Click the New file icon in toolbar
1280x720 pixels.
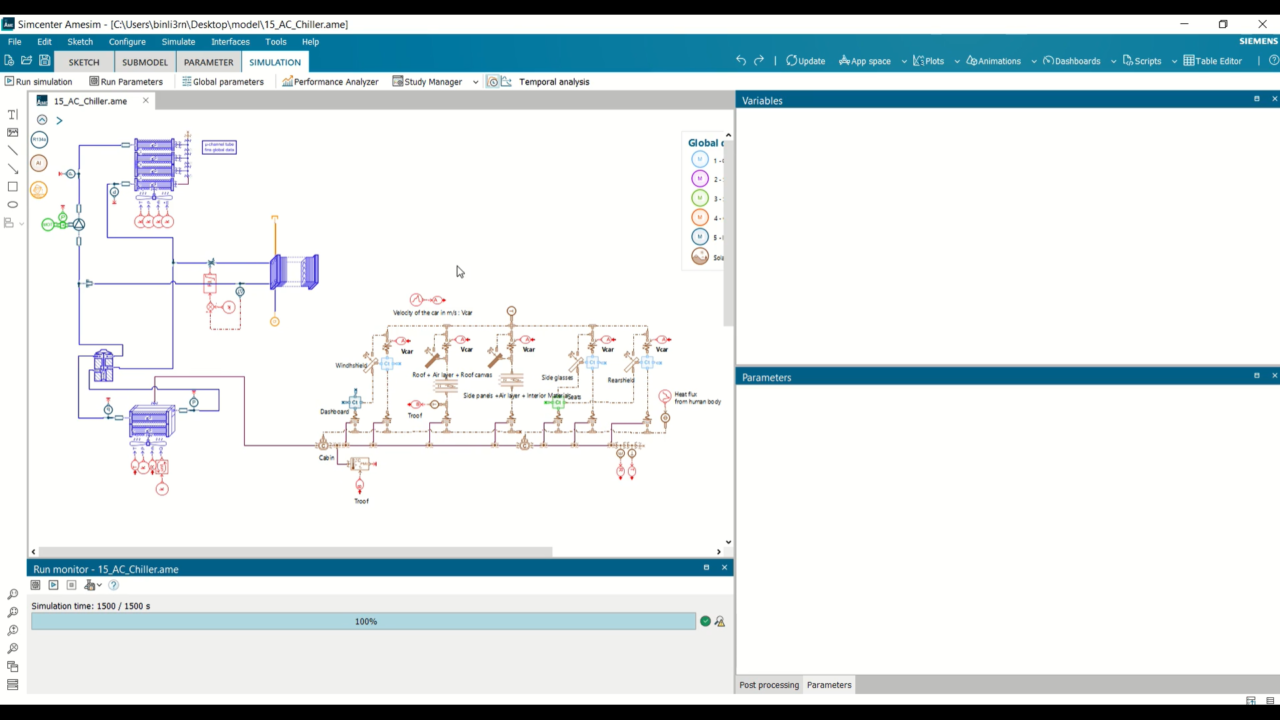pos(9,61)
